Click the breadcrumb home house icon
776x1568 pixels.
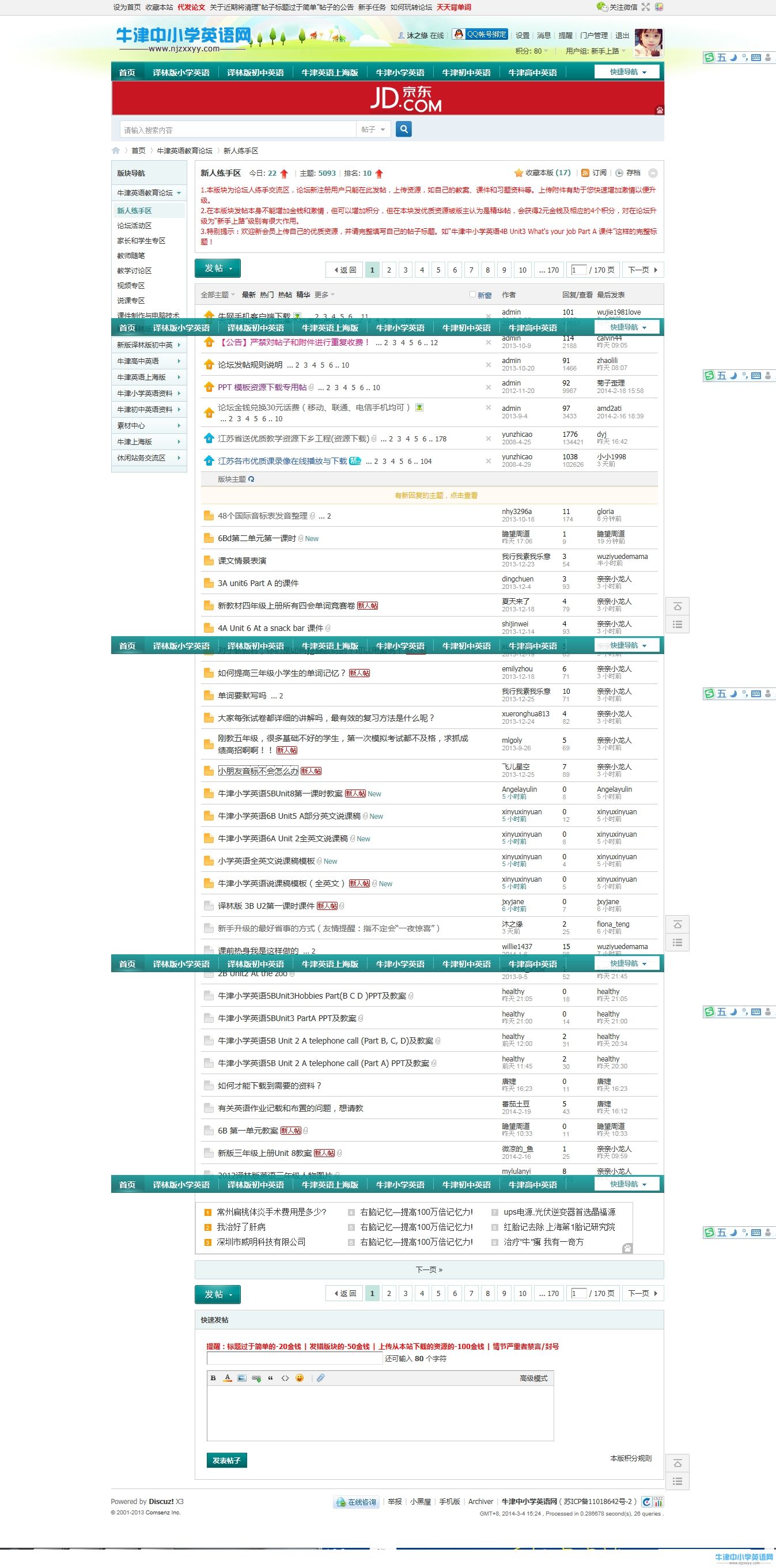point(116,150)
